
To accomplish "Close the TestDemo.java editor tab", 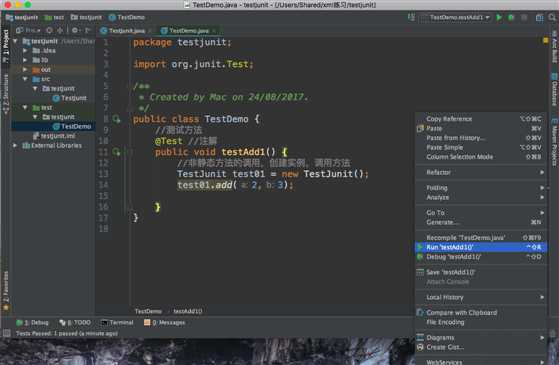I will pyautogui.click(x=214, y=31).
